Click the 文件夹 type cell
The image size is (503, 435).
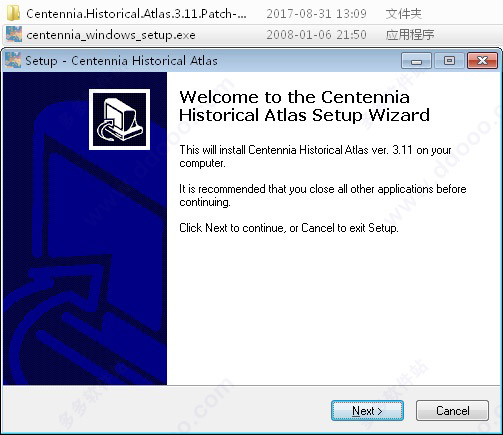point(403,14)
